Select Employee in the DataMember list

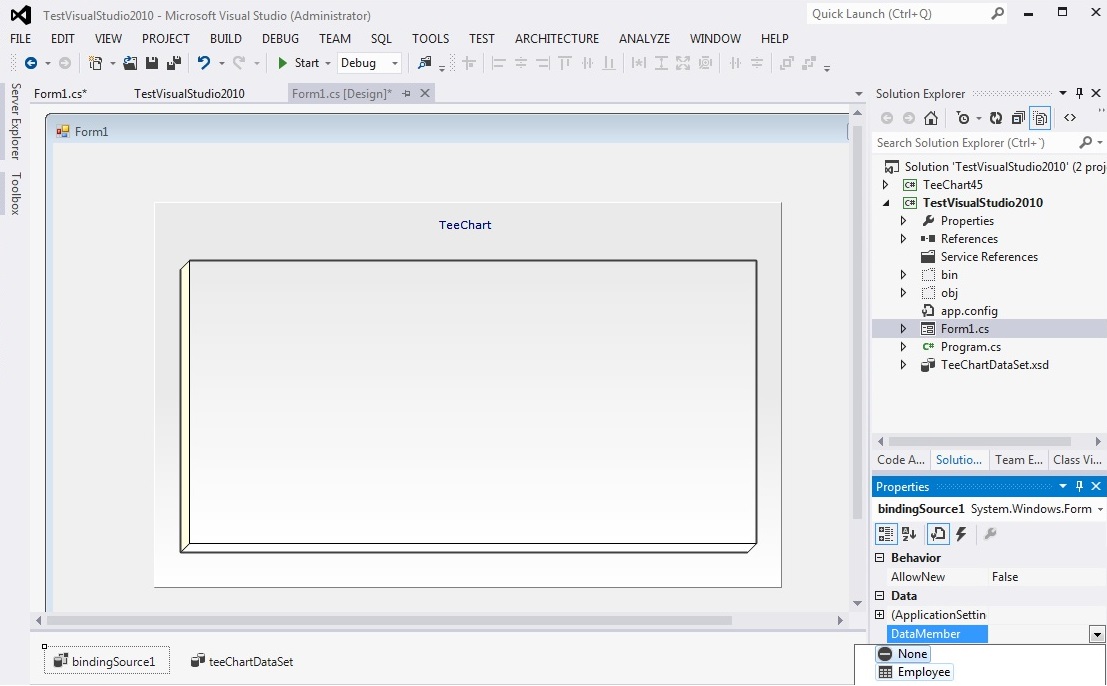tap(914, 673)
